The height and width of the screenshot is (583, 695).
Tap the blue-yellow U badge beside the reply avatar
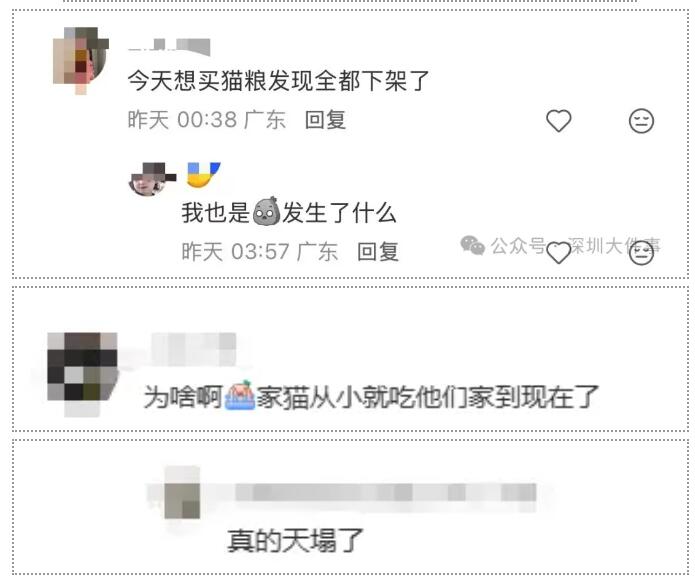[x=203, y=174]
